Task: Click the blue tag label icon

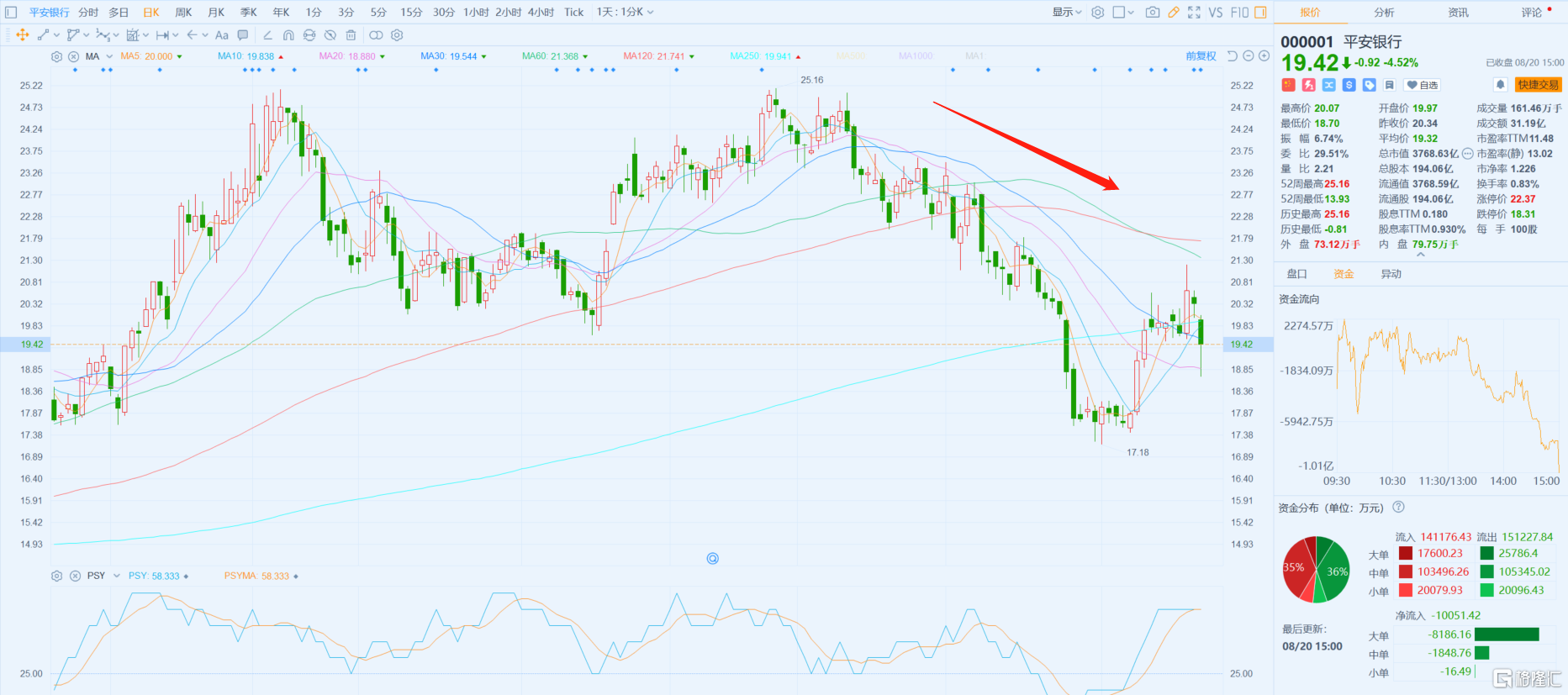Action: (x=1369, y=85)
